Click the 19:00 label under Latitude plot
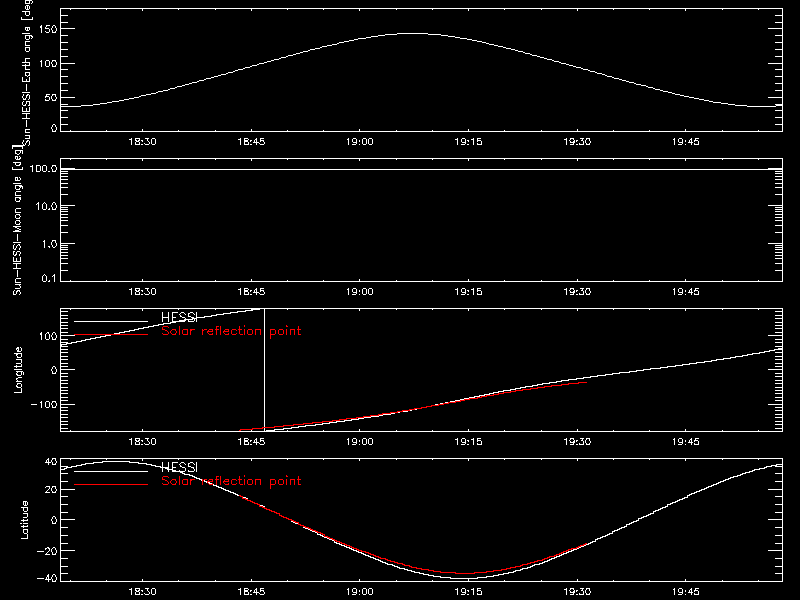Image resolution: width=800 pixels, height=600 pixels. click(x=359, y=592)
